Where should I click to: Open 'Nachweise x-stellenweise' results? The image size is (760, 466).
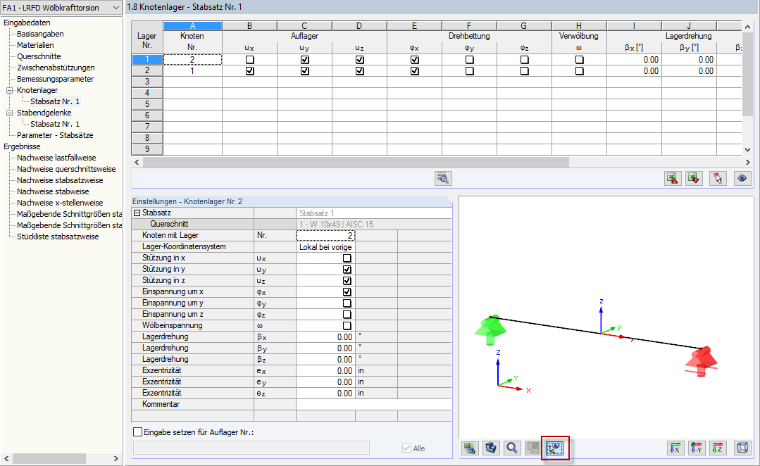tap(60, 203)
